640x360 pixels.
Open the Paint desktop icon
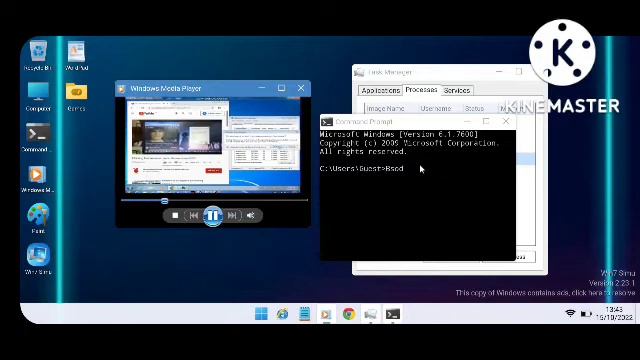click(38, 218)
